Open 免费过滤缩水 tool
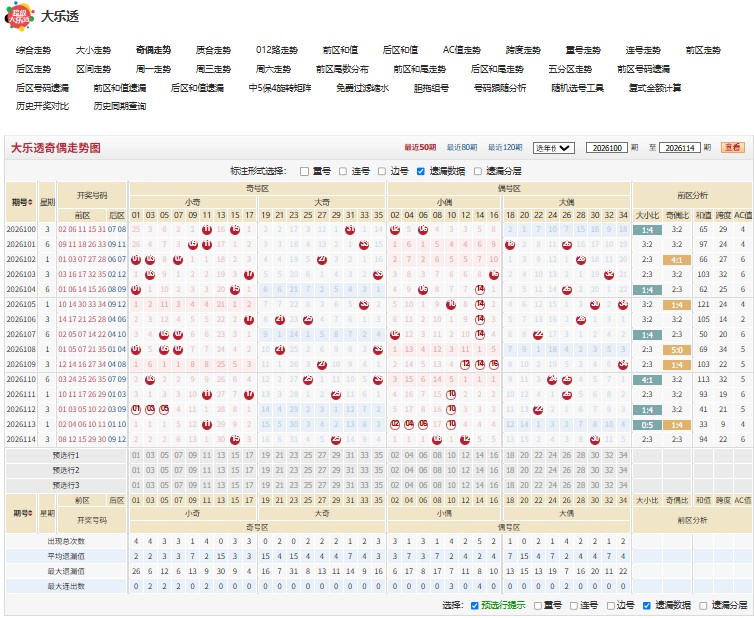This screenshot has height=618, width=754. (x=363, y=88)
